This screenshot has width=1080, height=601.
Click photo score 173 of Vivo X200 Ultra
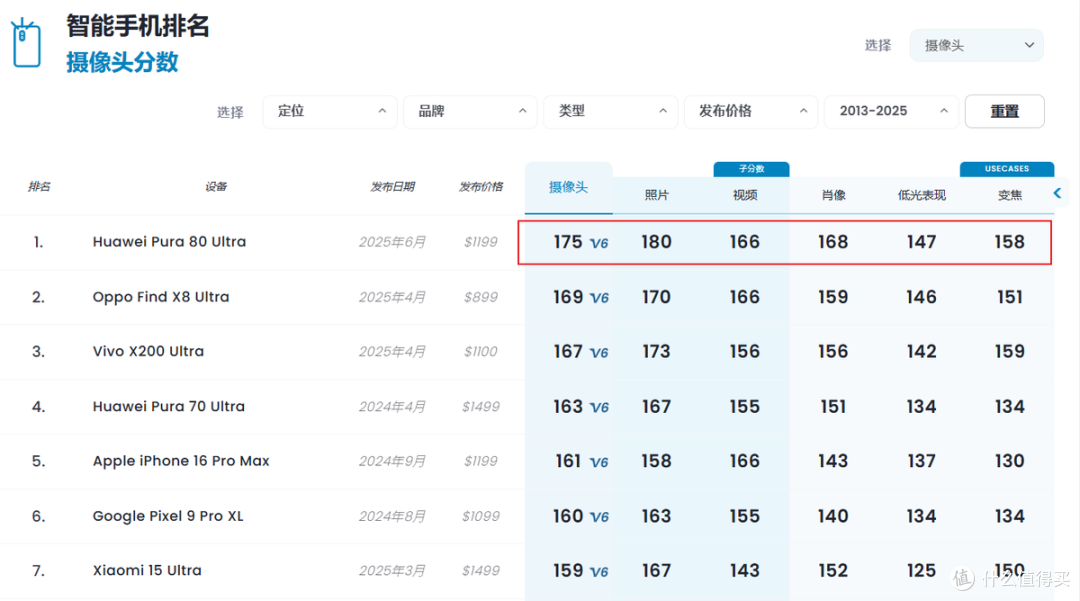click(x=656, y=352)
